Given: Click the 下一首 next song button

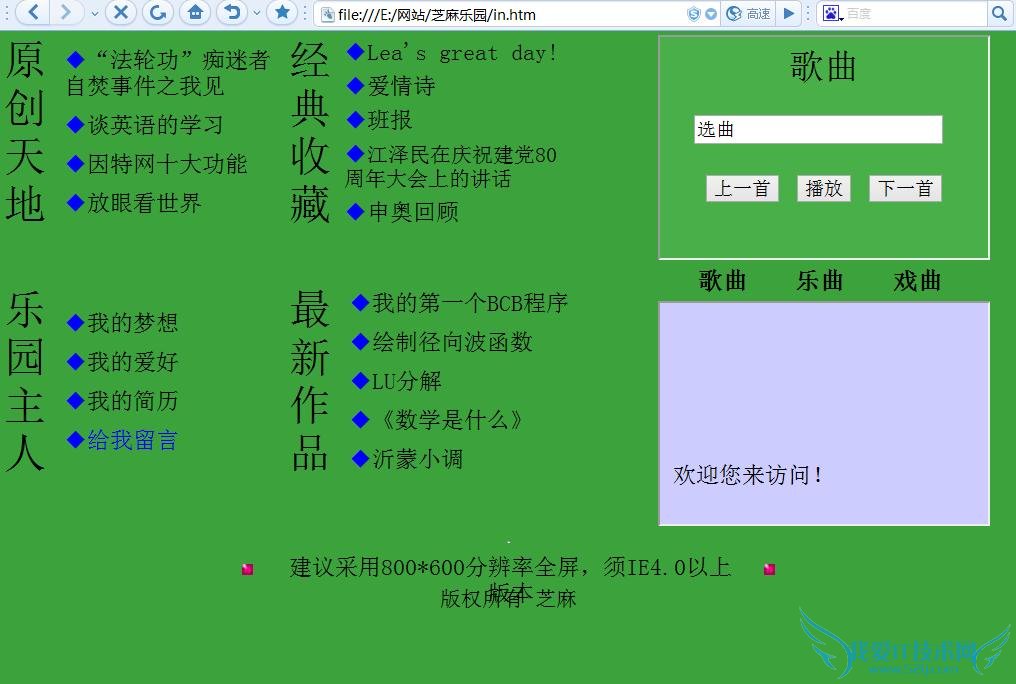Looking at the screenshot, I should [904, 188].
